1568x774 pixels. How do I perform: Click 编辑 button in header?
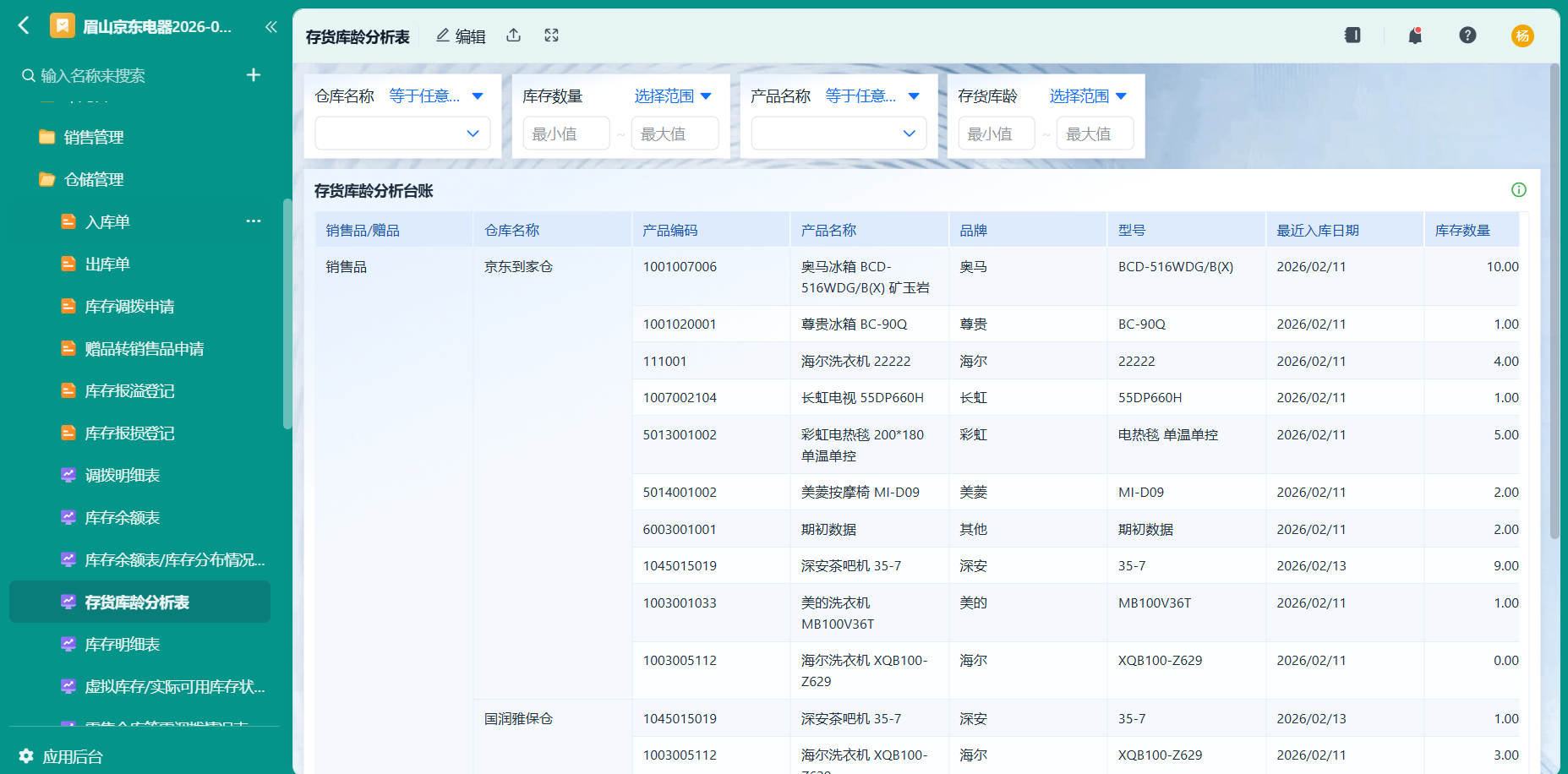[461, 35]
